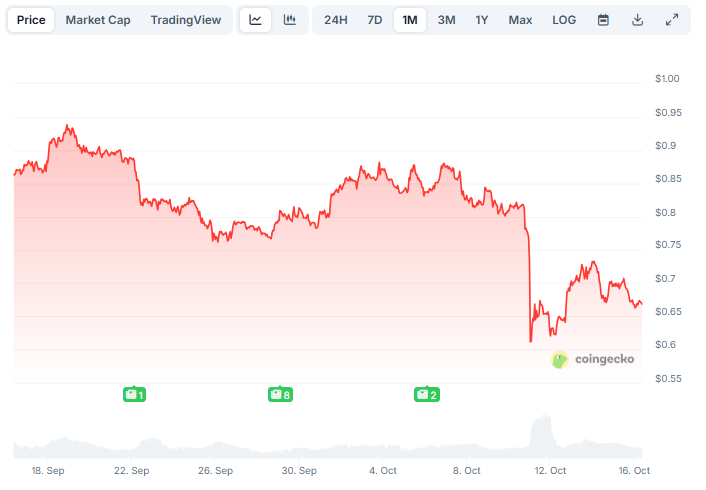Select the 1Y time range

point(482,20)
